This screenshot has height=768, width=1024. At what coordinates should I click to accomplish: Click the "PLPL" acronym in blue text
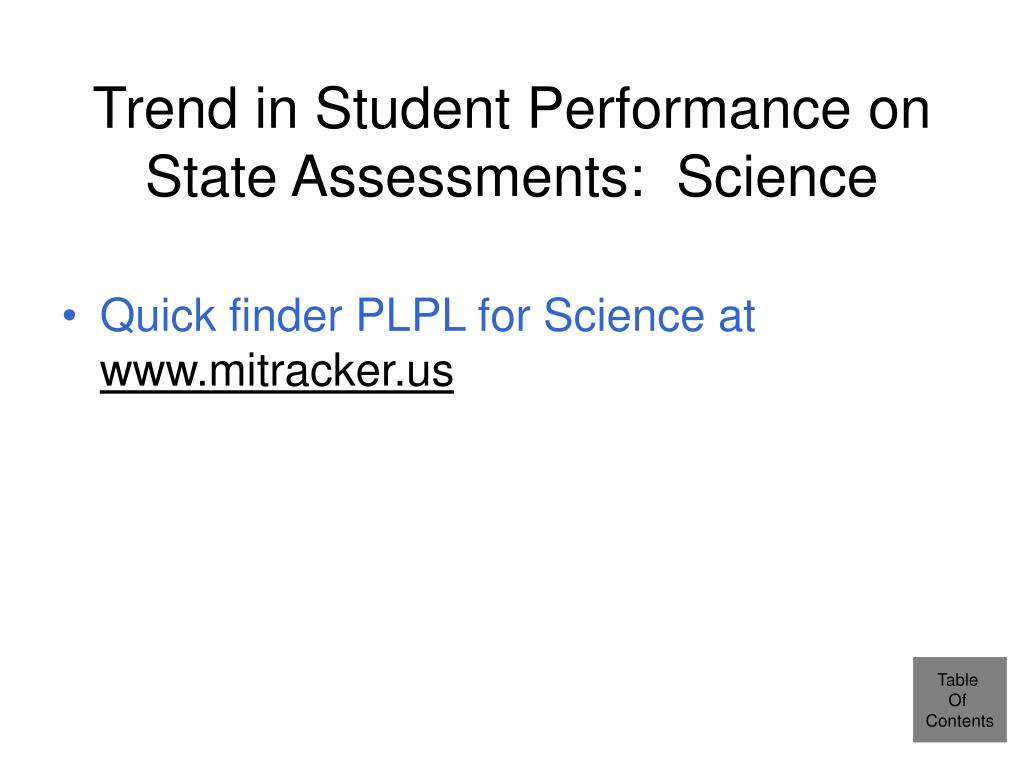tap(411, 315)
